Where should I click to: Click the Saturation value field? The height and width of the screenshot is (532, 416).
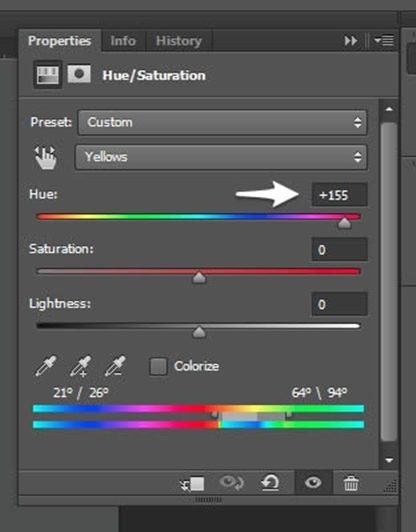[x=340, y=250]
